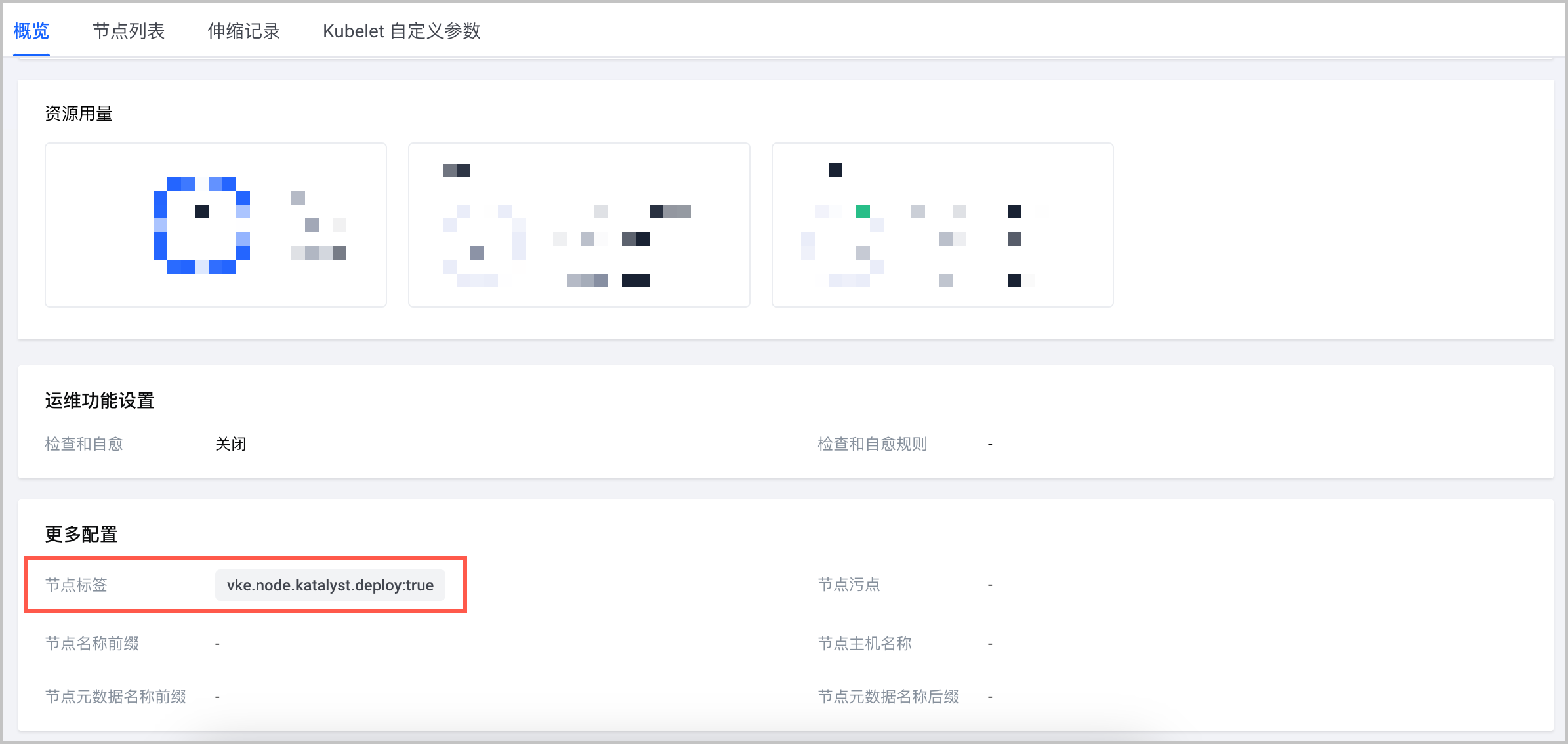This screenshot has height=744, width=1568.
Task: Click the 检查和自愈规则 label
Action: (872, 444)
